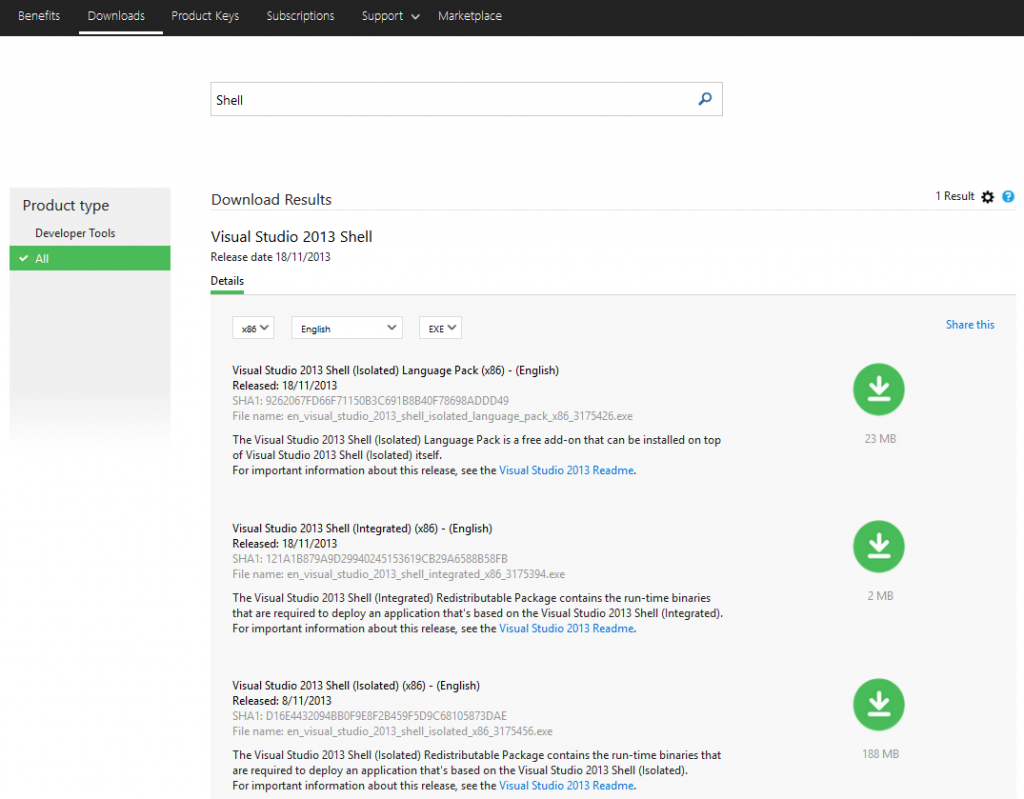The width and height of the screenshot is (1024, 799).
Task: Go to the Benefits tab
Action: click(x=39, y=16)
